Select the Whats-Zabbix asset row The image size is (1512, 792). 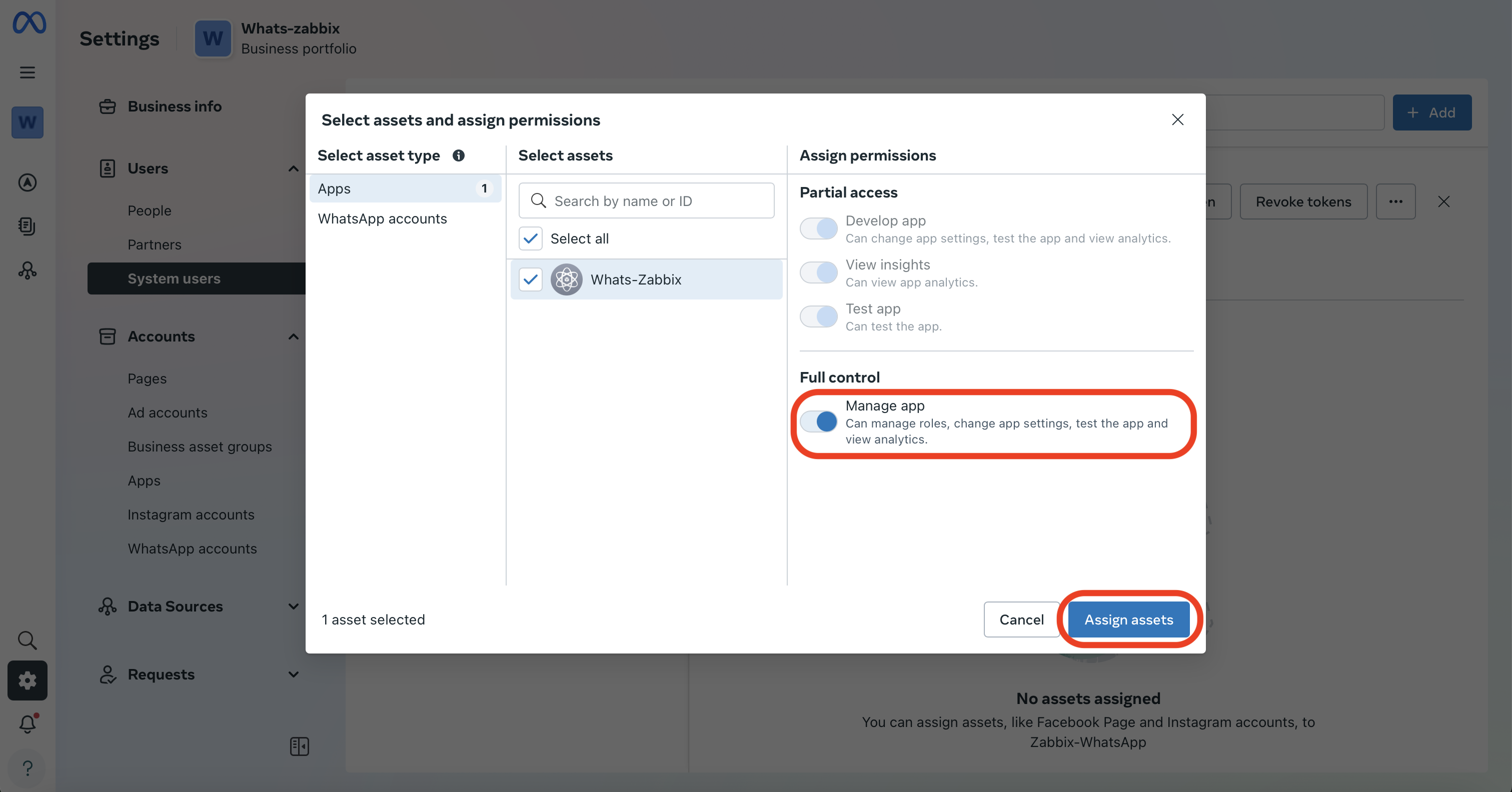(646, 279)
